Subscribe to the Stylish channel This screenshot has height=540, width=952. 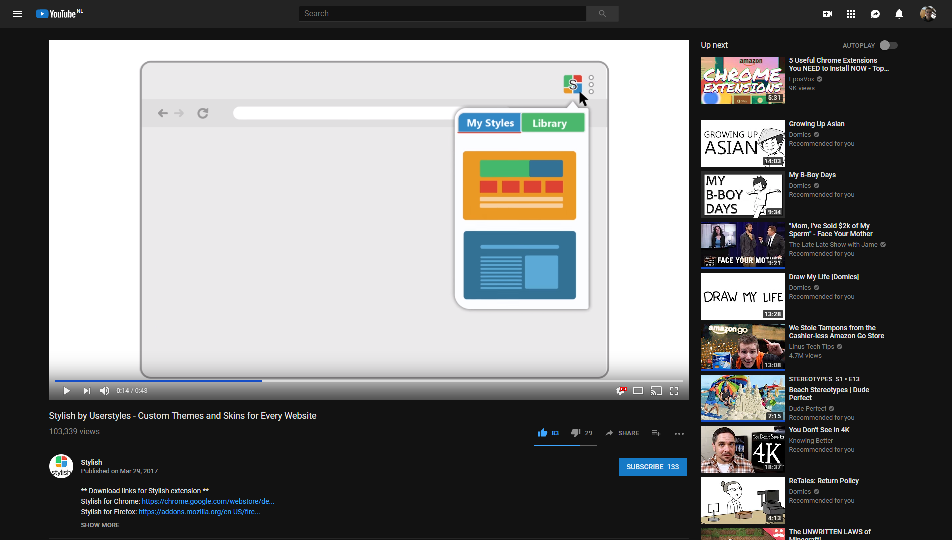653,467
